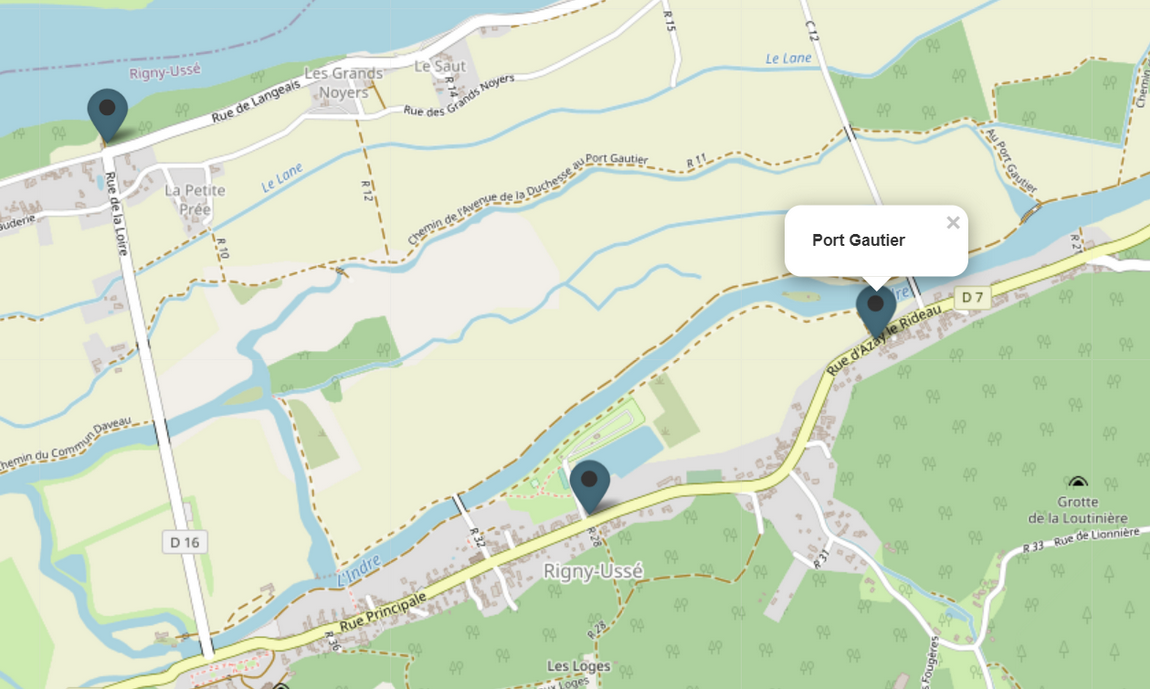Viewport: 1150px width, 689px height.
Task: Click the Rue Principale road label
Action: coord(383,613)
